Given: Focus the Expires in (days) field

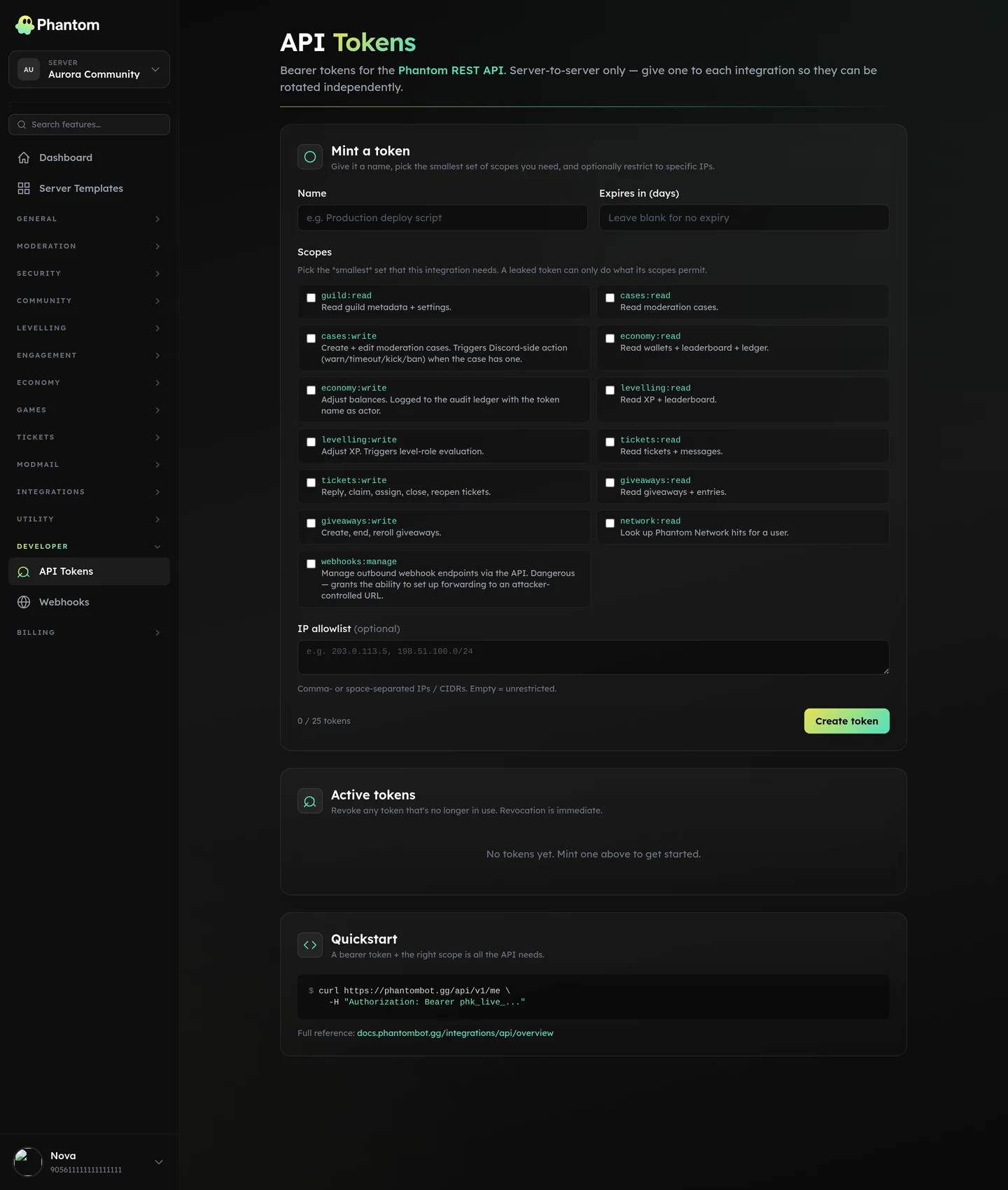Looking at the screenshot, I should (744, 218).
